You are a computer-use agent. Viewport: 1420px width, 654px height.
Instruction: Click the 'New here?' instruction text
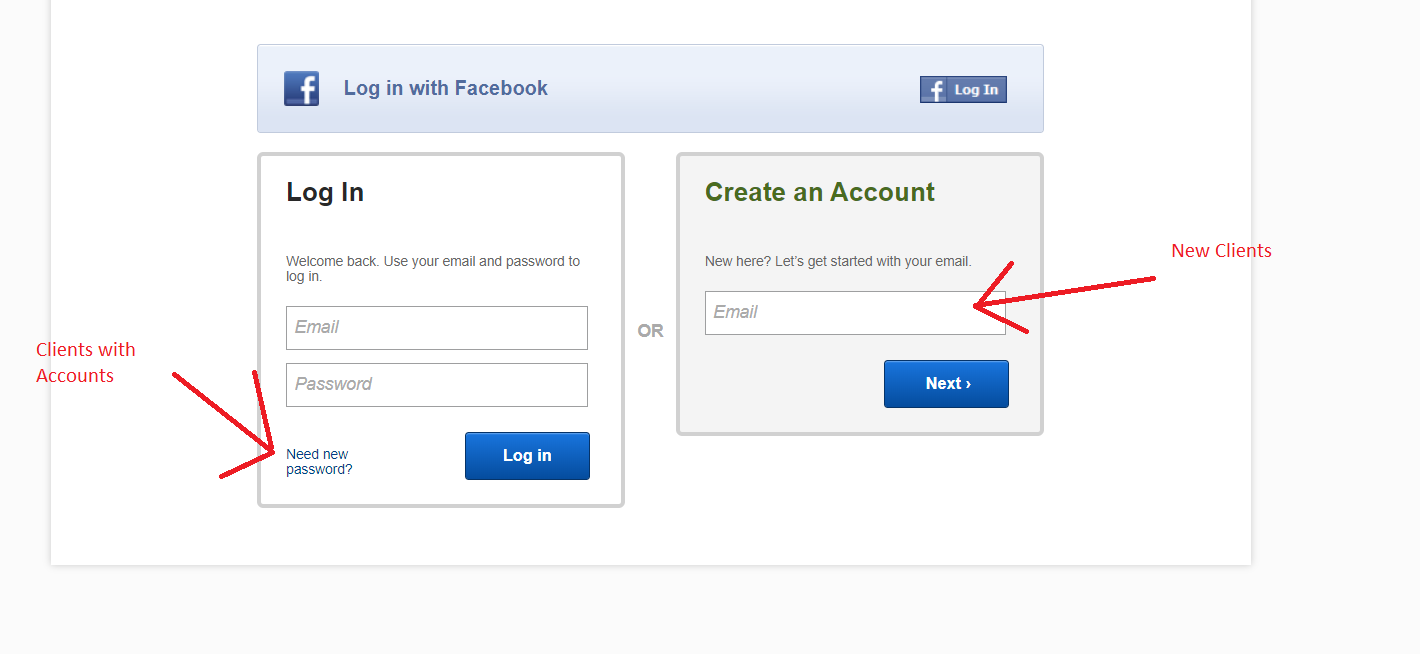(x=838, y=261)
